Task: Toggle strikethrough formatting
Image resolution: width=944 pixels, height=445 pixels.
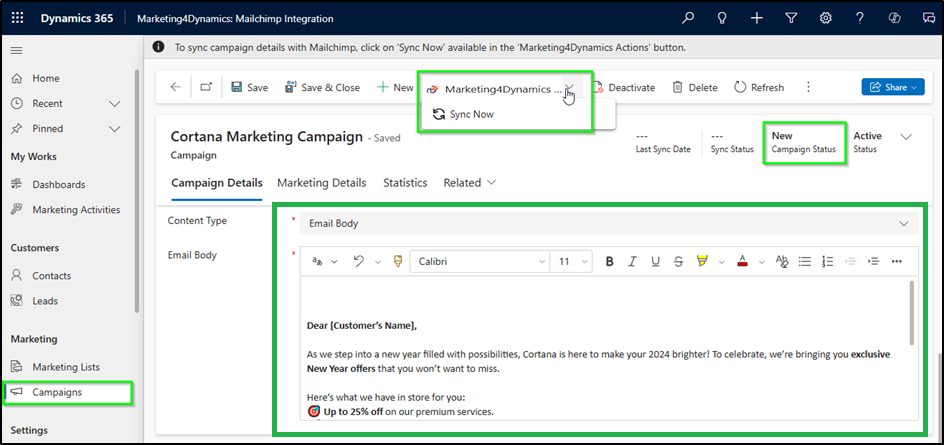Action: point(678,261)
